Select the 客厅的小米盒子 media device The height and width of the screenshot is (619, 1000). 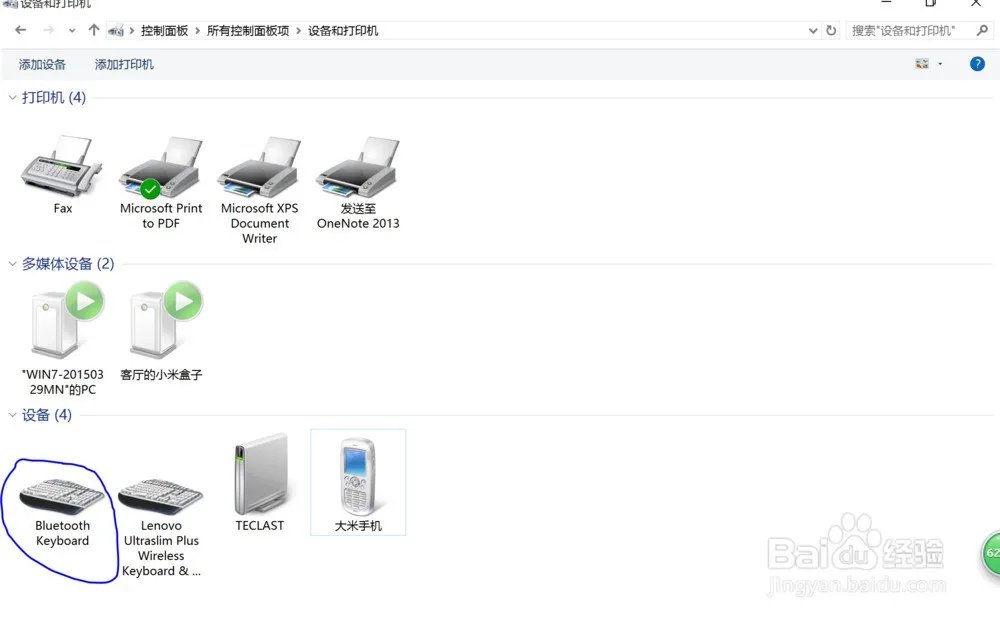pyautogui.click(x=160, y=320)
